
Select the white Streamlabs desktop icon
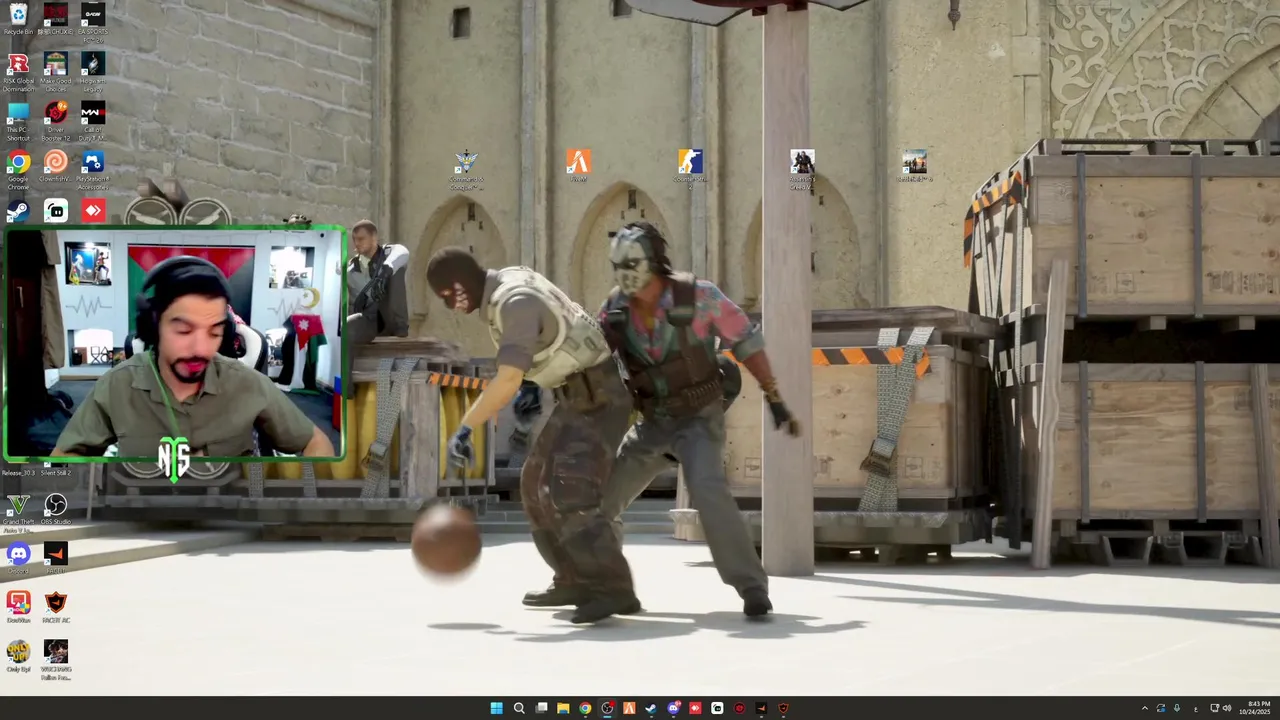click(x=56, y=211)
